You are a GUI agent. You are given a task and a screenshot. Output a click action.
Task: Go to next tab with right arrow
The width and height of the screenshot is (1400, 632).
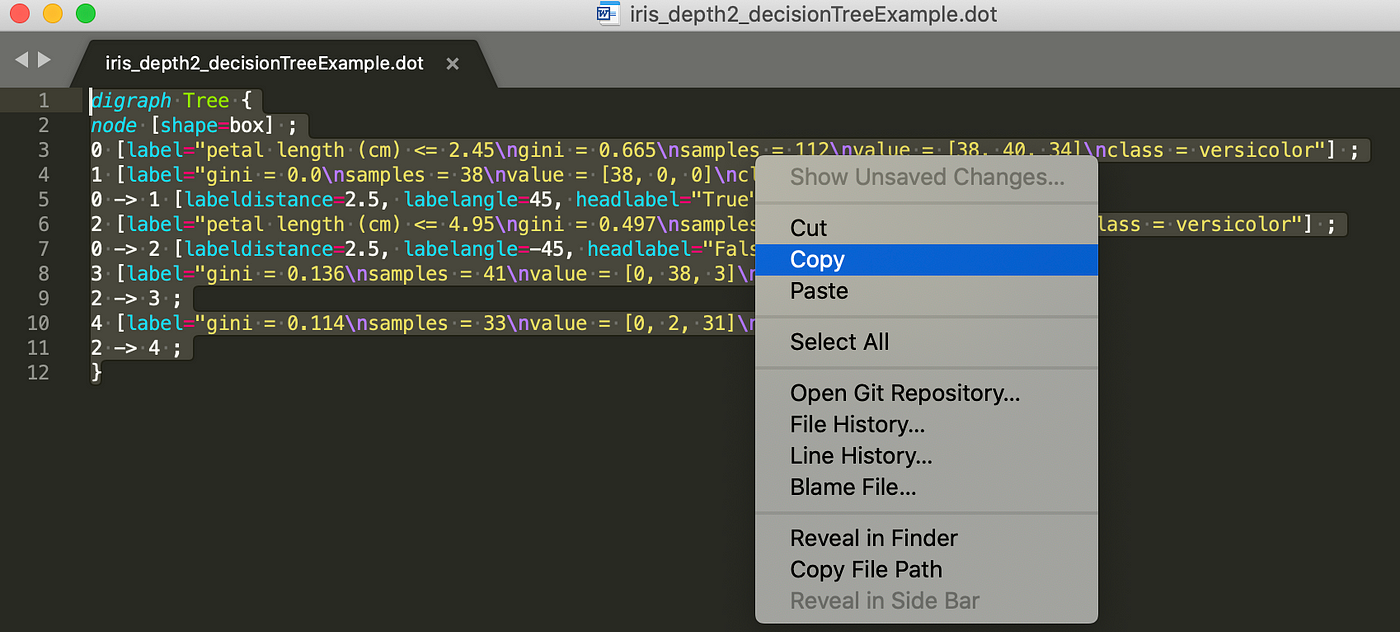[44, 60]
